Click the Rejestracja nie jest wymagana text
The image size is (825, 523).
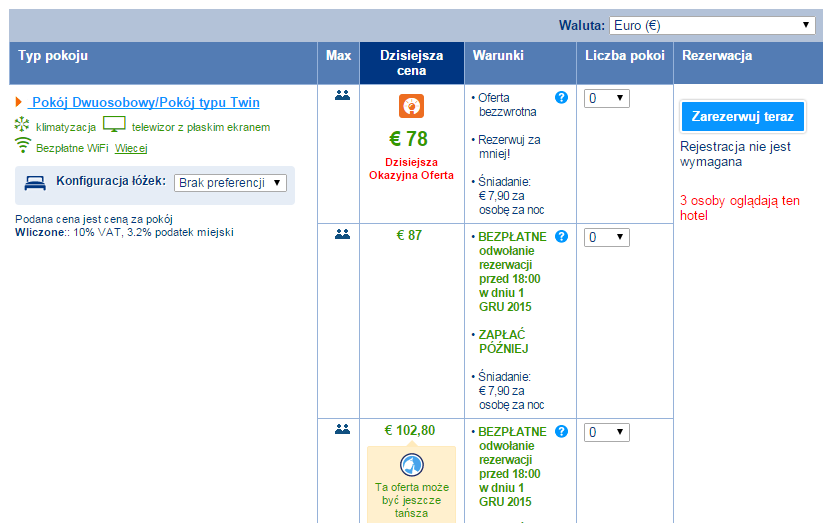click(735, 154)
